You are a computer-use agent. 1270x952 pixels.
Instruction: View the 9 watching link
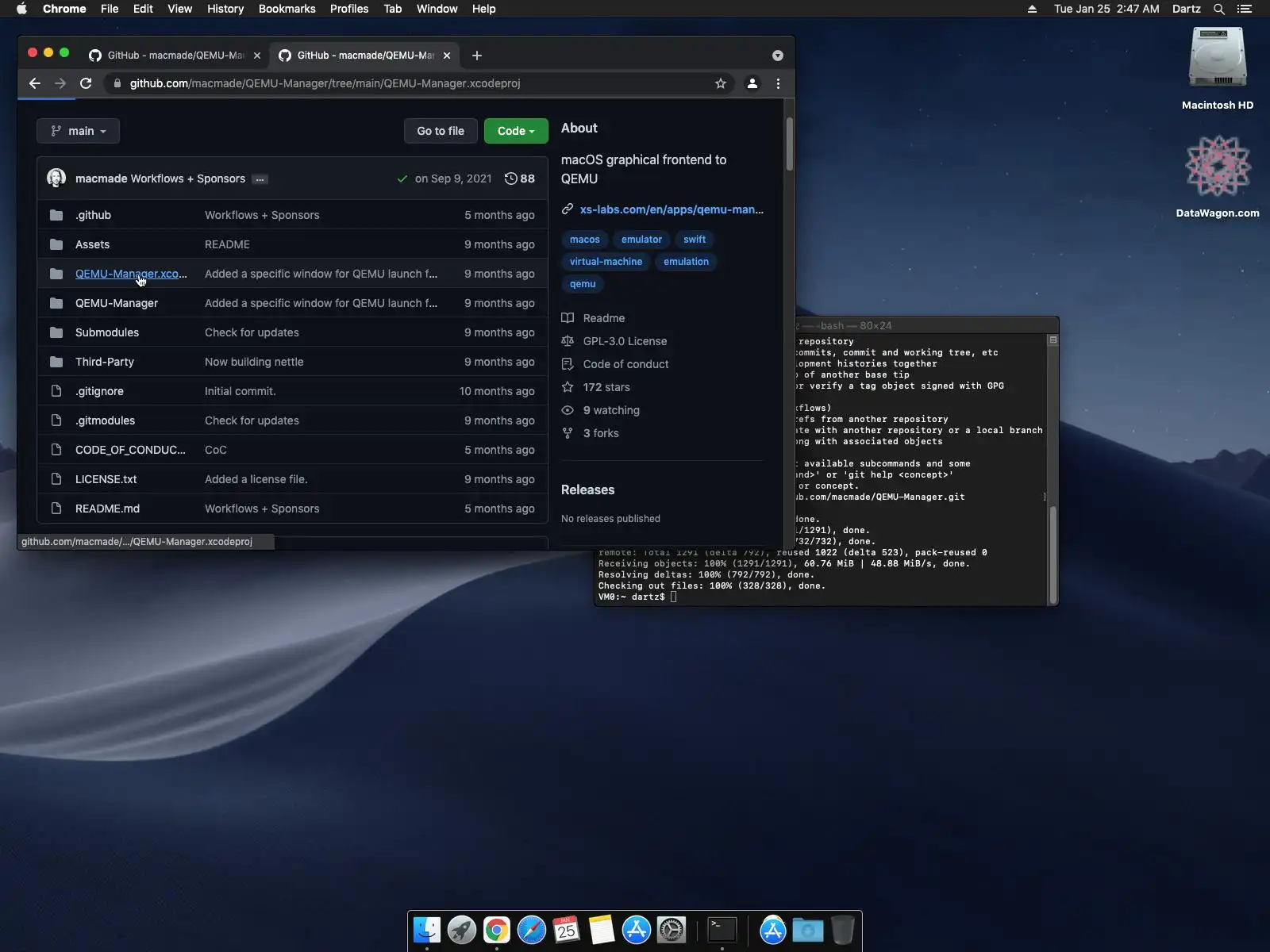pos(611,410)
